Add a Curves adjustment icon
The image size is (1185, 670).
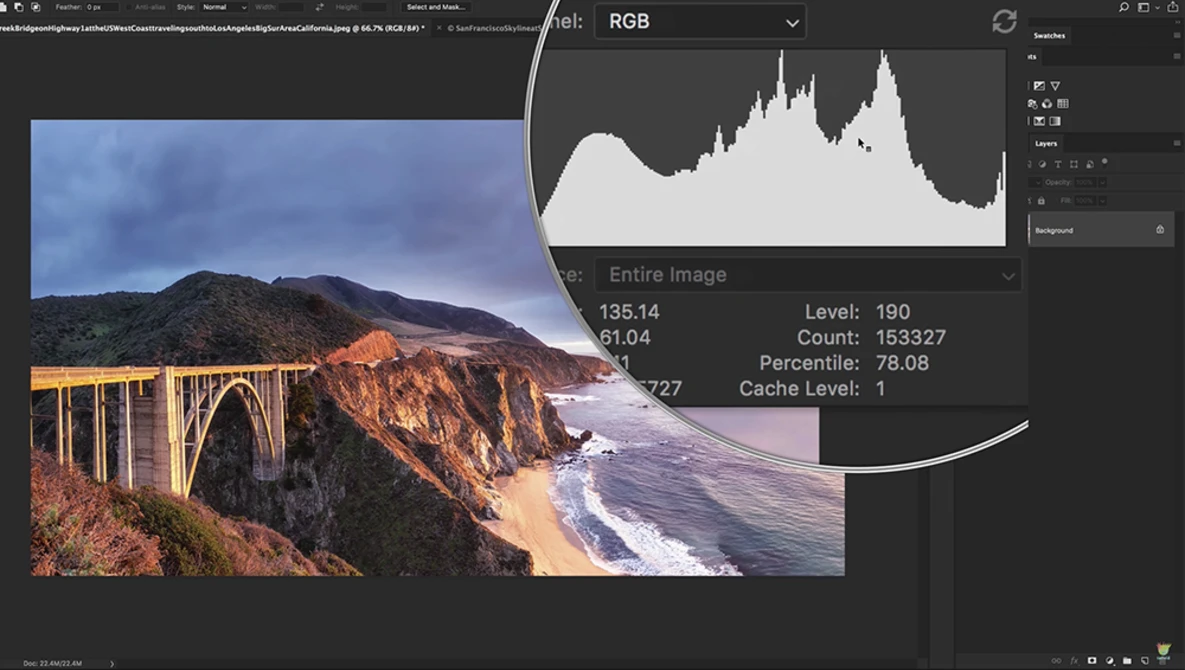pyautogui.click(x=1039, y=86)
